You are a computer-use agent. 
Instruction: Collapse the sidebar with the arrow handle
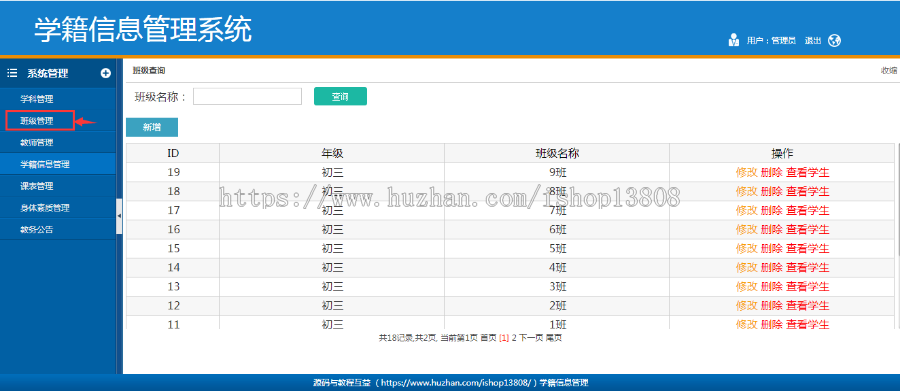119,216
